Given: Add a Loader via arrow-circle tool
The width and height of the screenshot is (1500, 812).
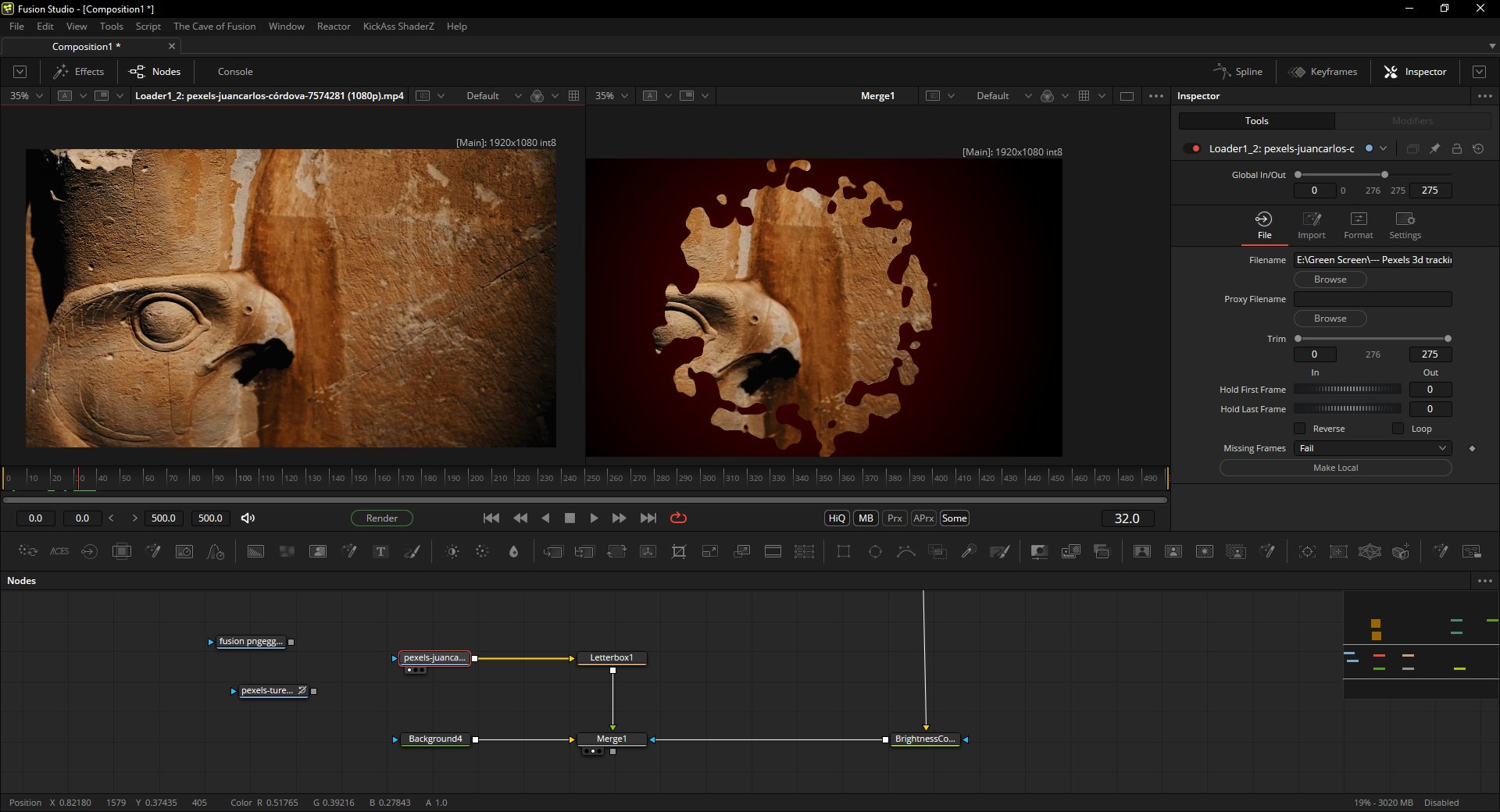Looking at the screenshot, I should coord(89,551).
